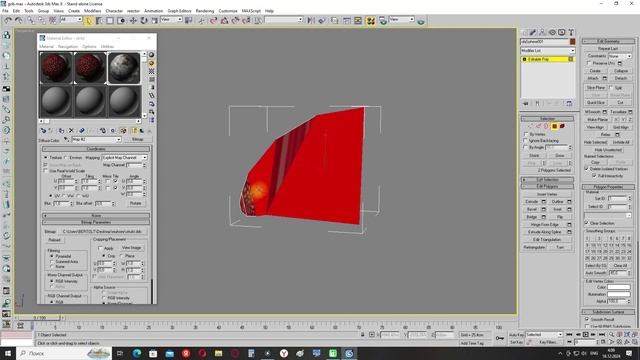Choose the Select and Rotate tool
The width and height of the screenshot is (640, 360).
[144, 20]
